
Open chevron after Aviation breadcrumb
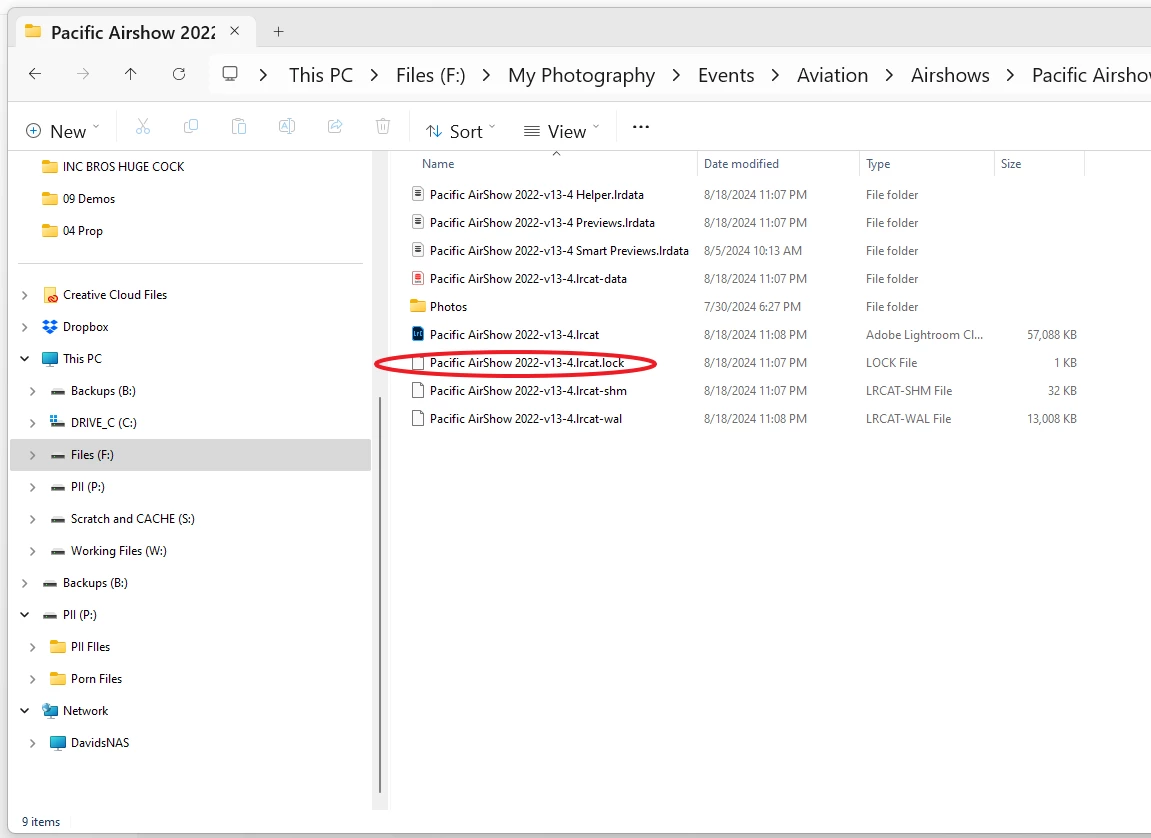tap(889, 75)
